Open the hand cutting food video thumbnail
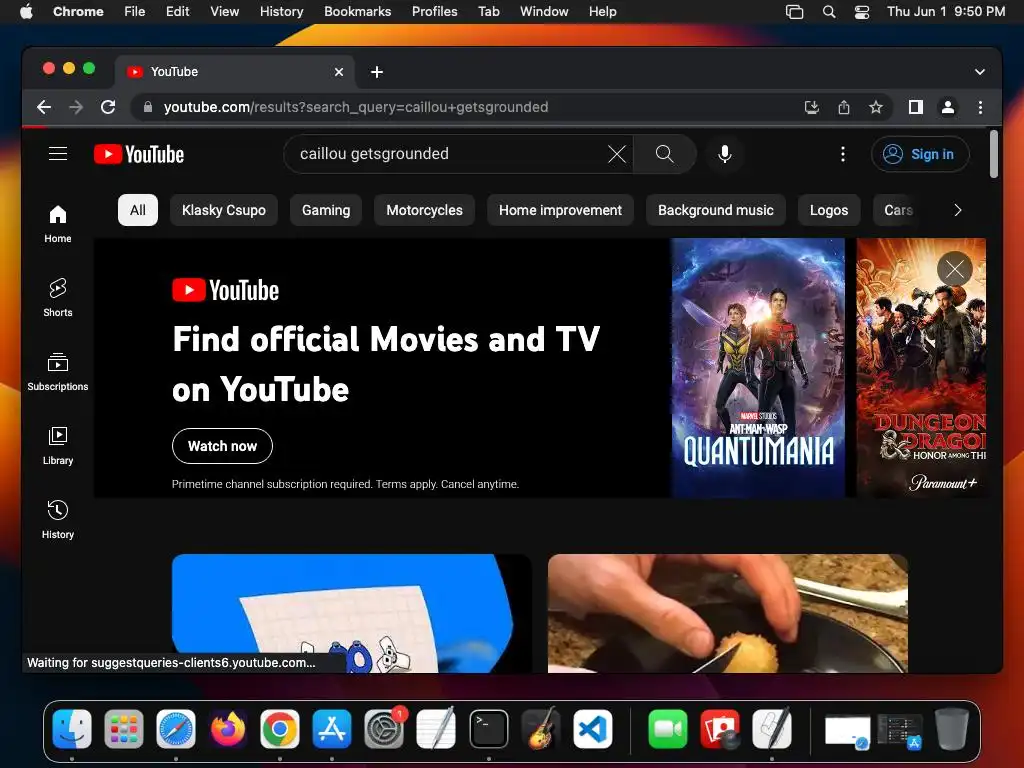 (x=728, y=613)
